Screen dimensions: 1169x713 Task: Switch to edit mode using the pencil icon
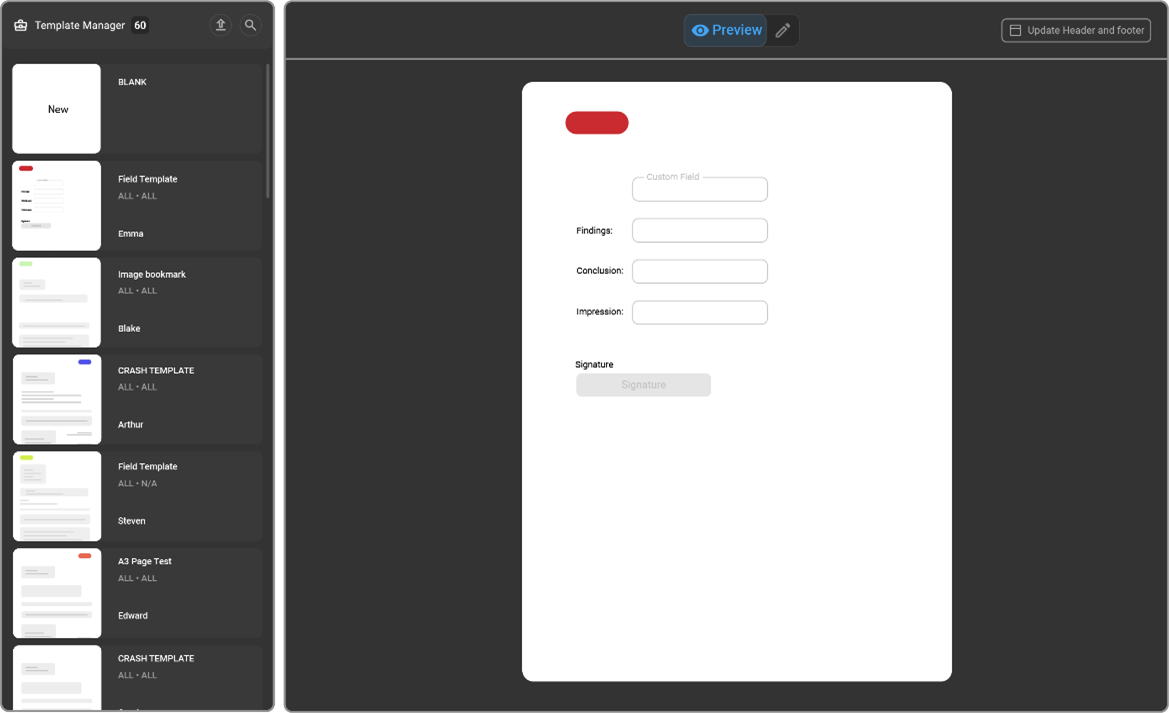(783, 30)
